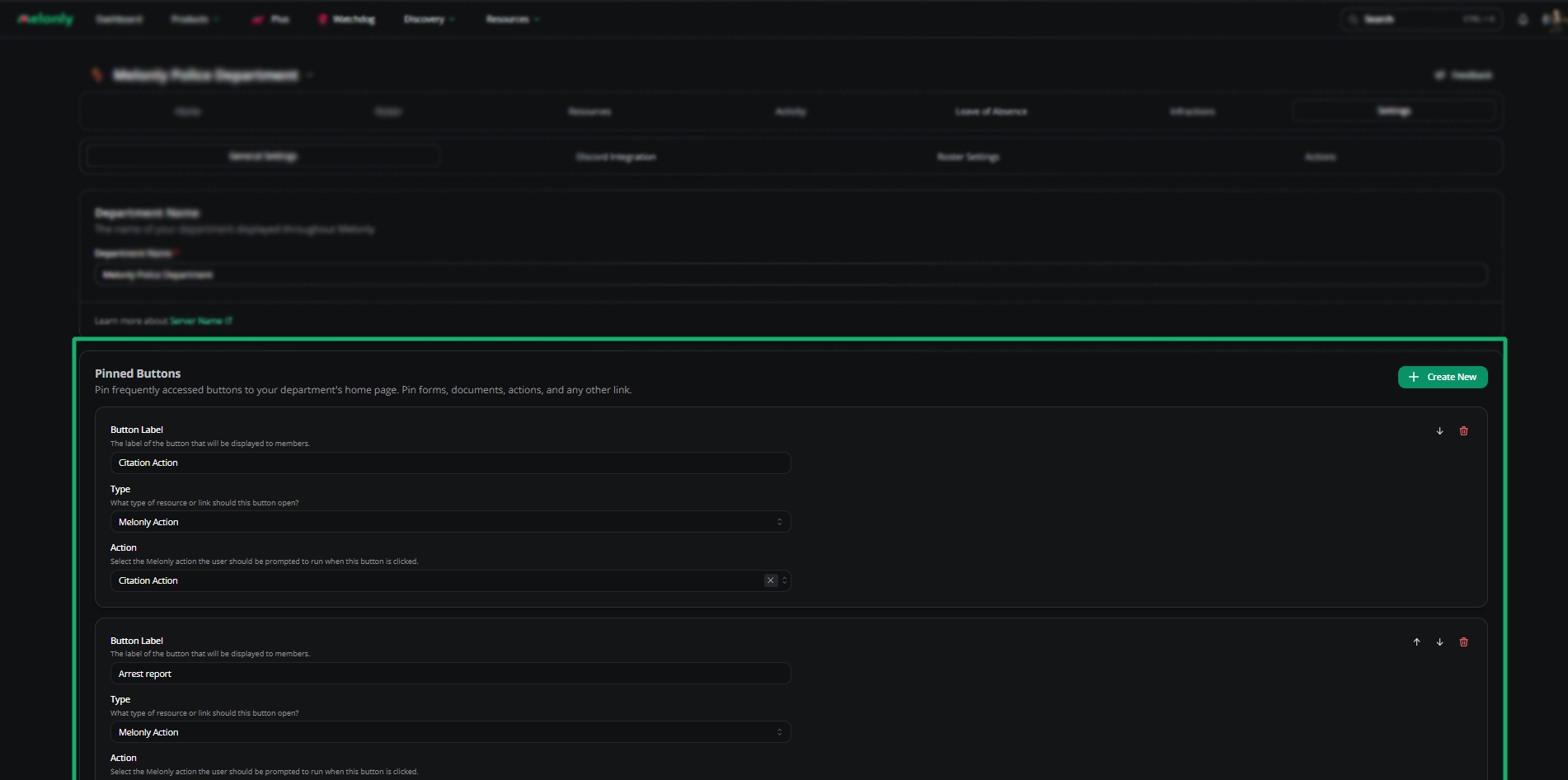This screenshot has width=1568, height=780.
Task: Open Type dropdown for Citation Action button
Action: pos(450,522)
